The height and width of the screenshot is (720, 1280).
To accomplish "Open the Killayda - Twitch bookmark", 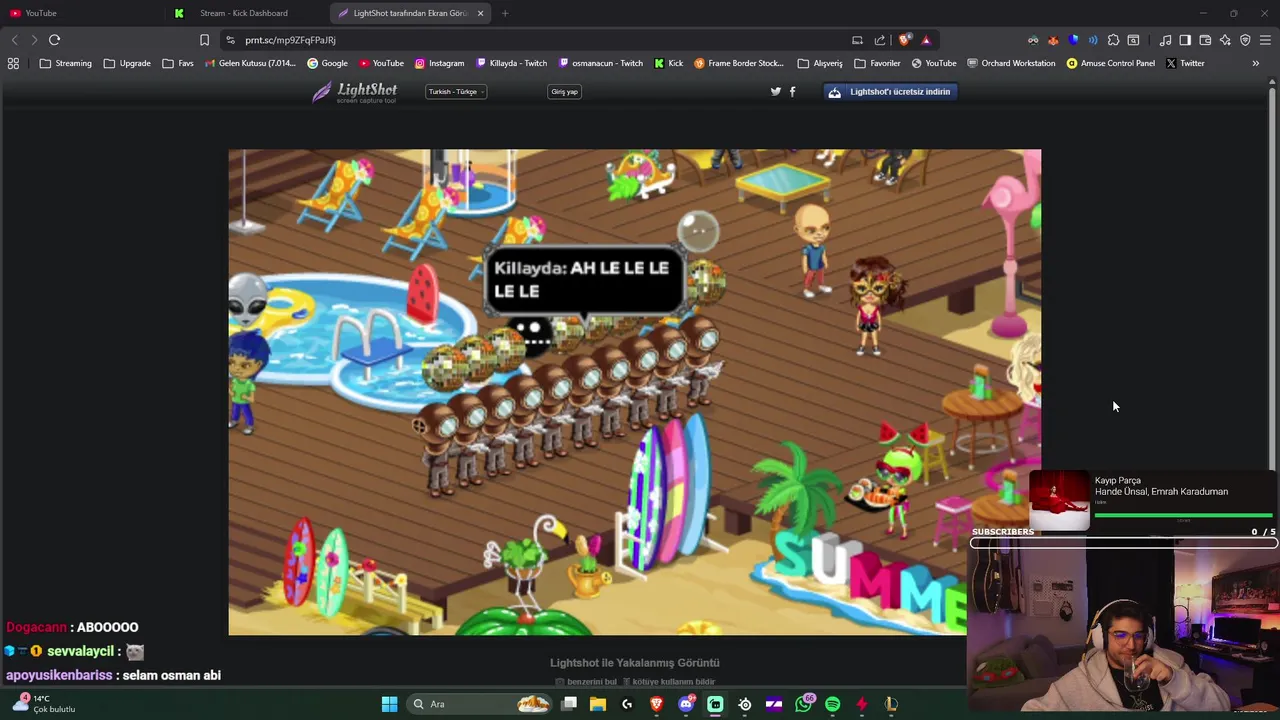I will tap(511, 63).
